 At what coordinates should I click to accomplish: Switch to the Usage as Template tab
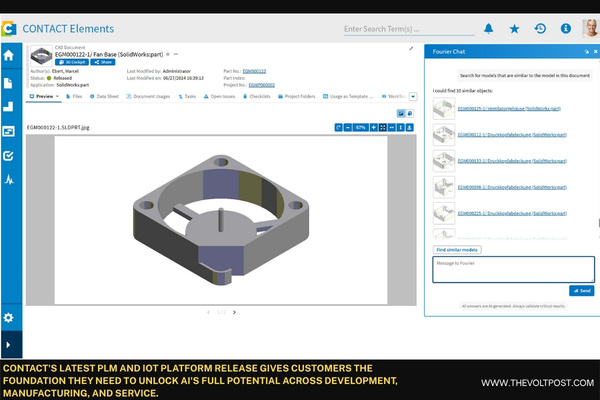(x=348, y=96)
